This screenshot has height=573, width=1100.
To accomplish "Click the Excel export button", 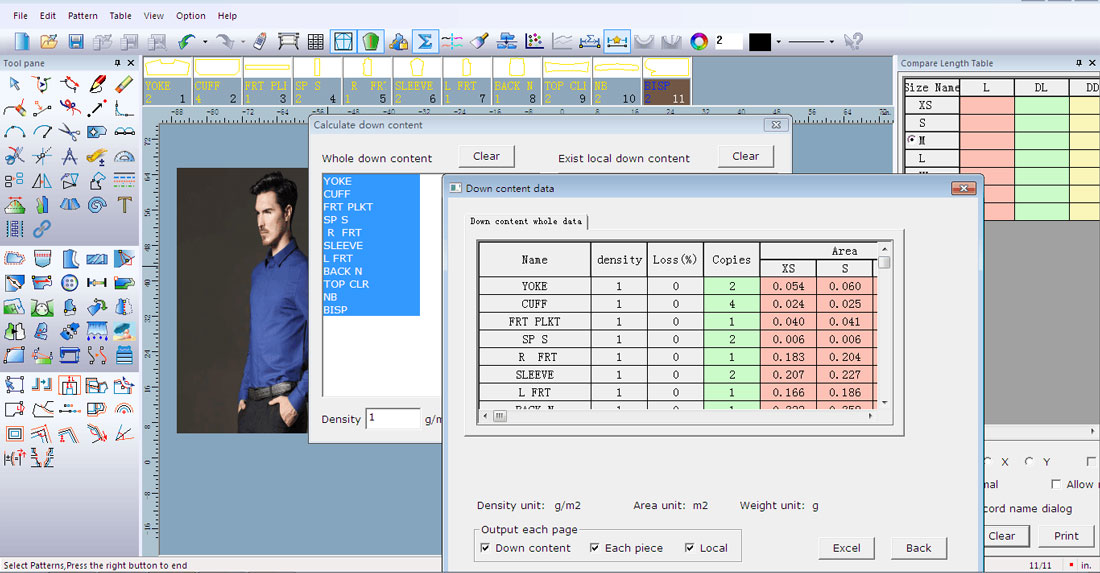I will click(846, 548).
